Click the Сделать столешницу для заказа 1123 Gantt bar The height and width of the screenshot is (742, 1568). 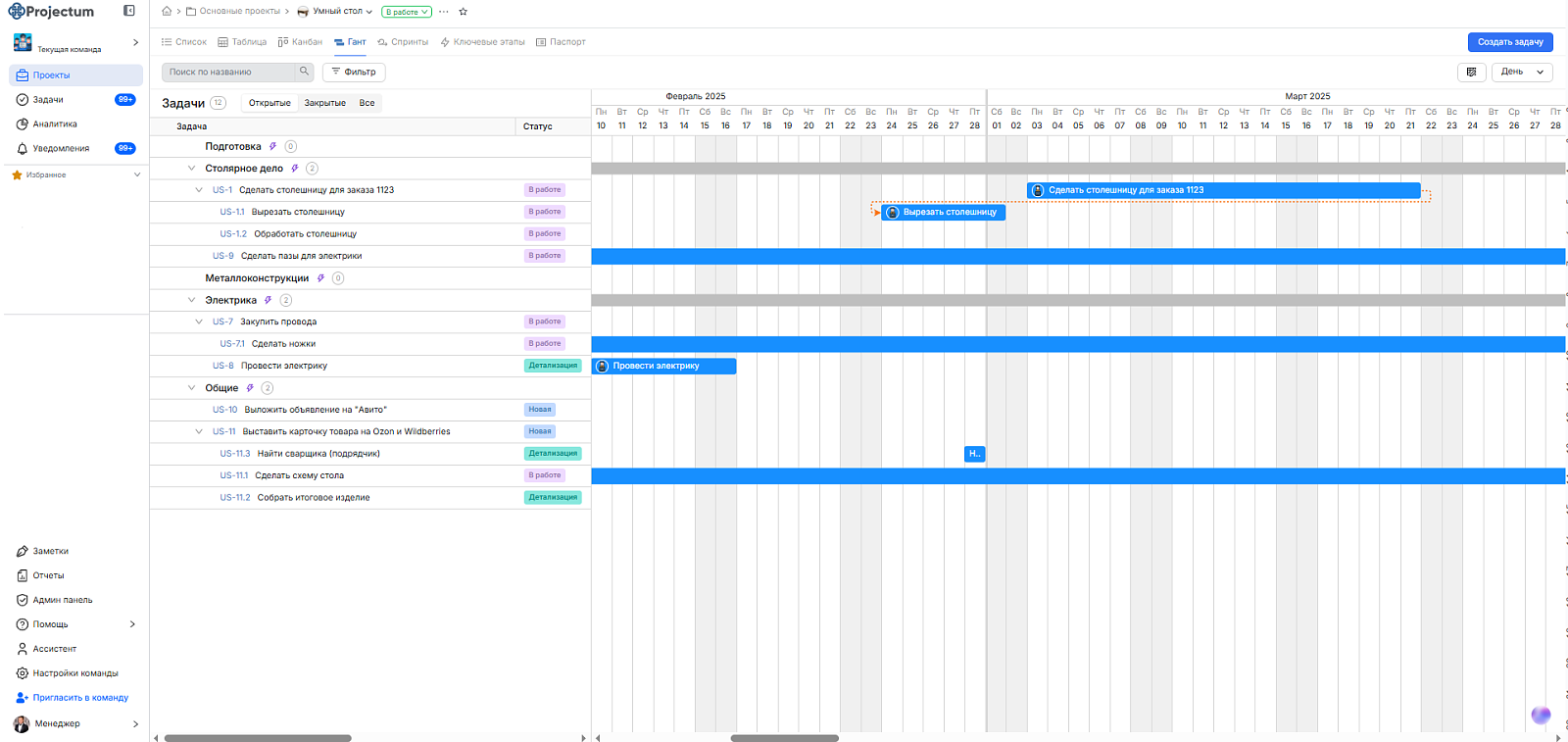click(1223, 190)
